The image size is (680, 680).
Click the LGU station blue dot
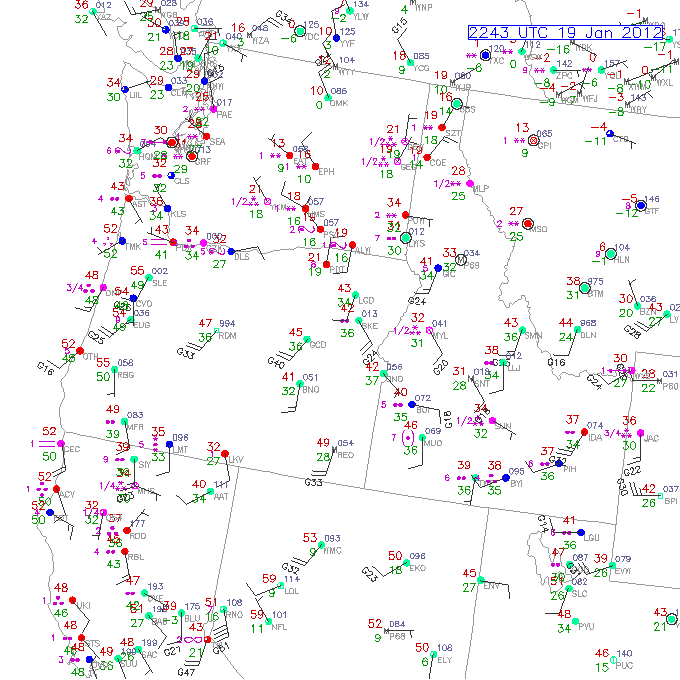coord(581,532)
